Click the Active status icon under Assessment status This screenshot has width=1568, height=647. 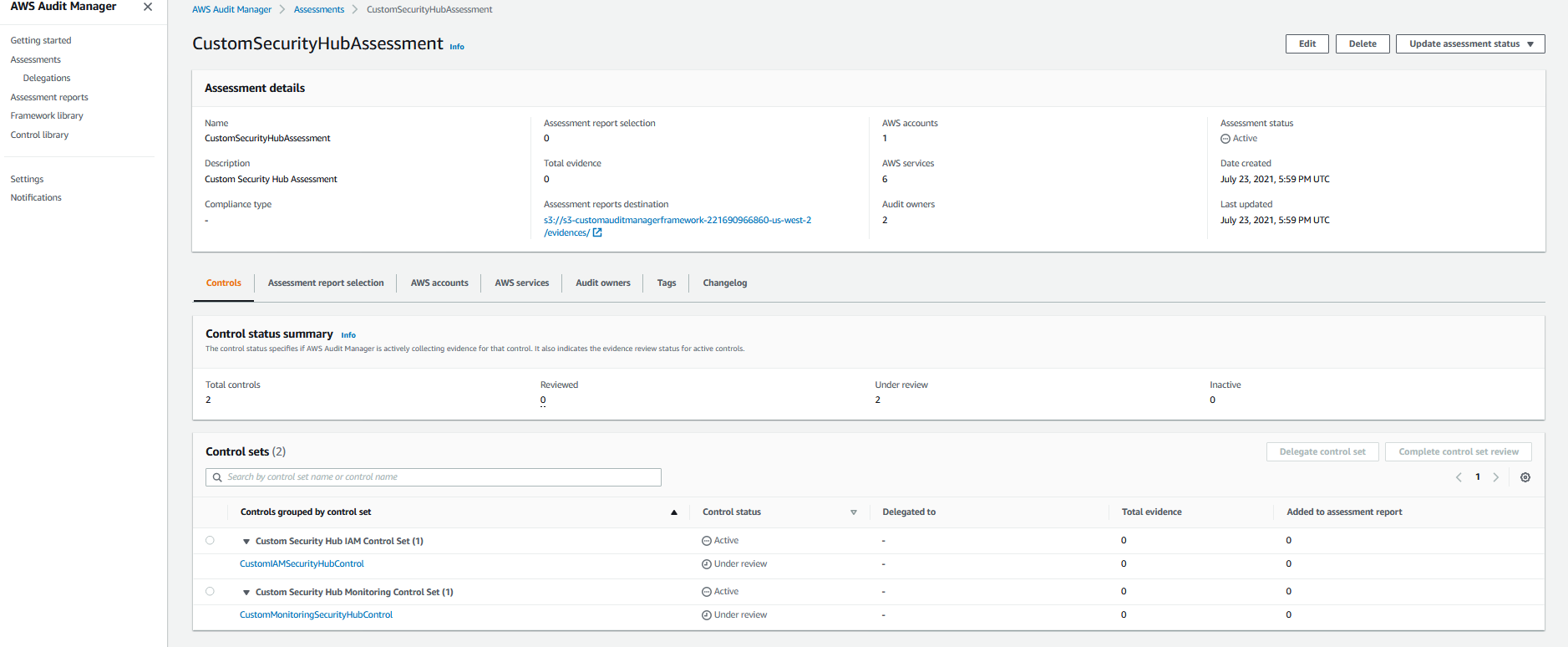(1225, 139)
